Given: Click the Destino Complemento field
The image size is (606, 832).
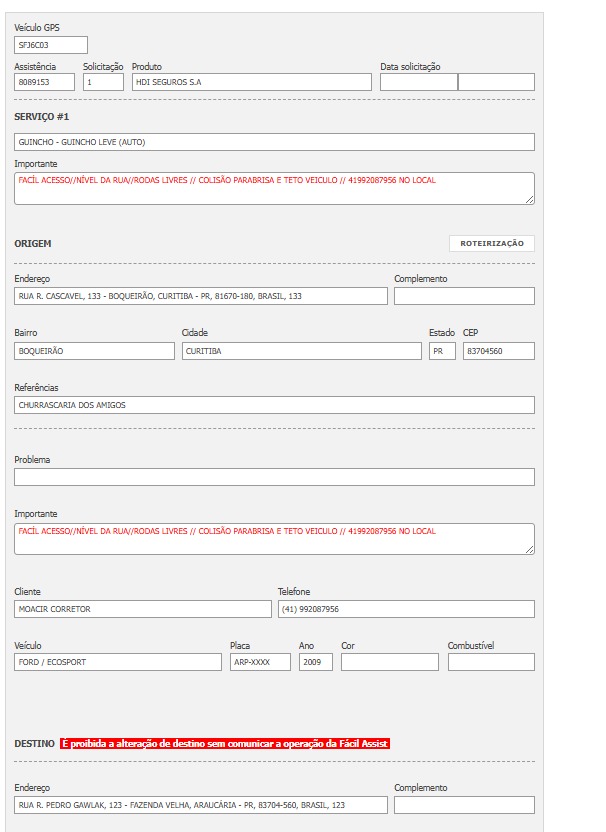Looking at the screenshot, I should click(464, 805).
